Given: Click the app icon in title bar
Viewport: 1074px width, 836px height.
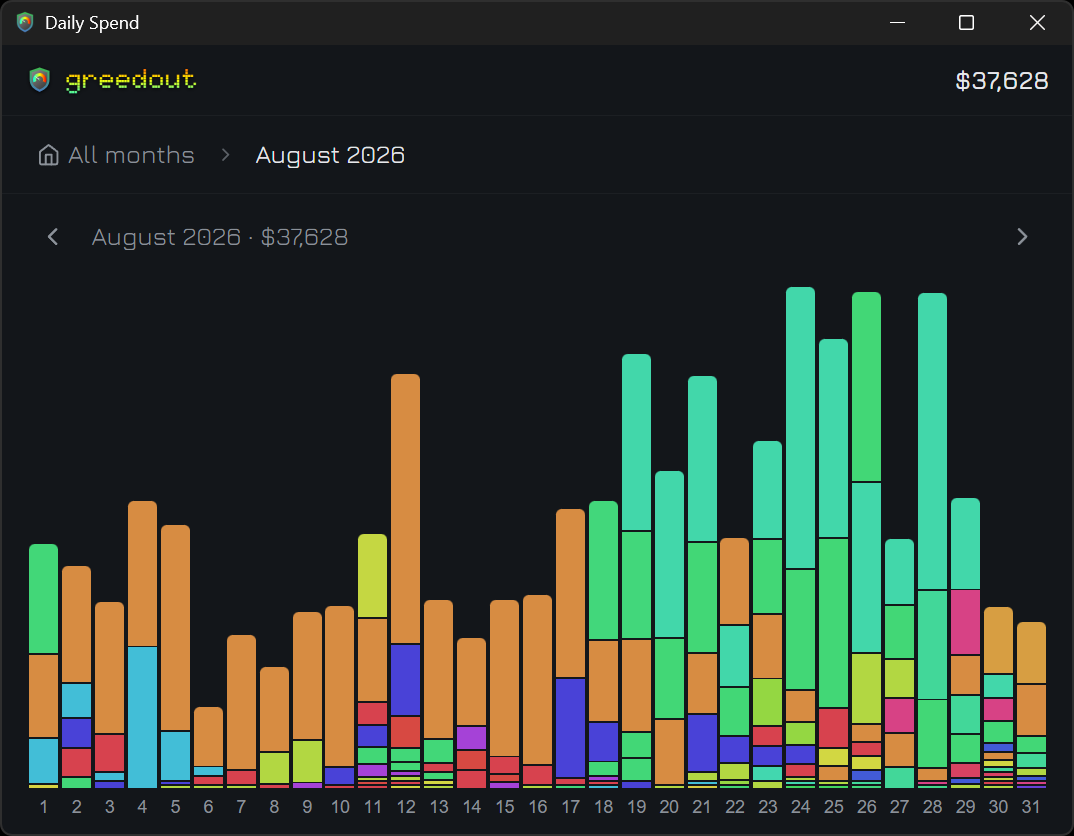Looking at the screenshot, I should [x=25, y=23].
